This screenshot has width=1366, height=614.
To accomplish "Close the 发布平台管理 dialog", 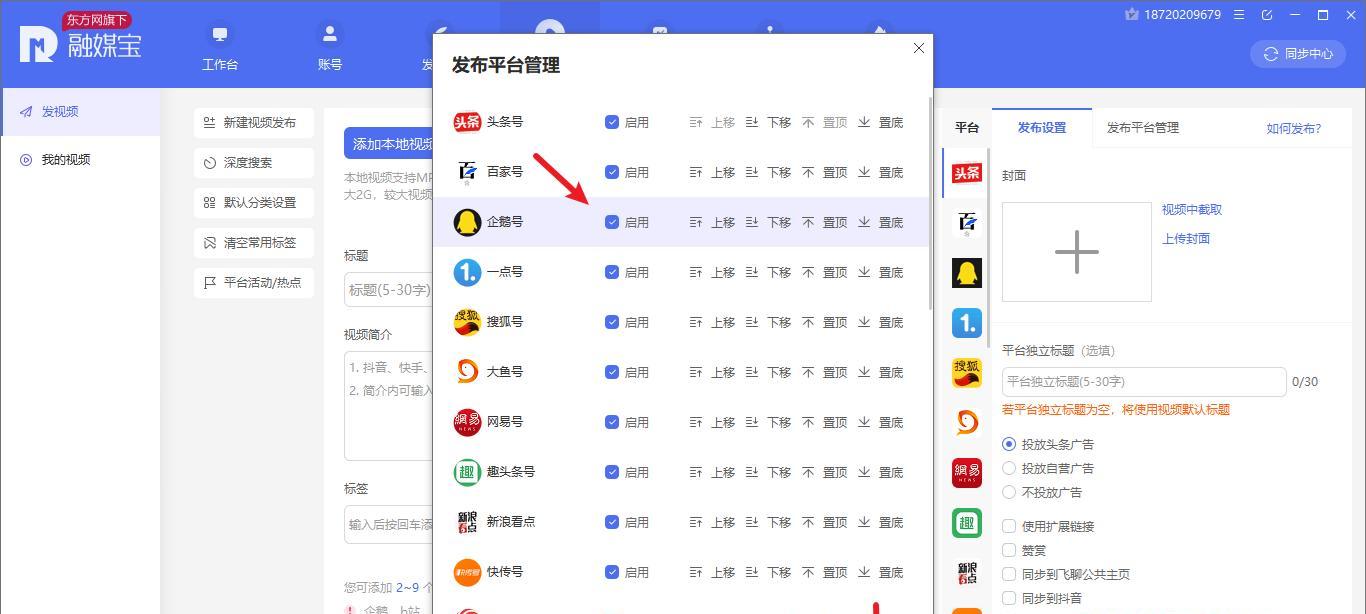I will (x=918, y=48).
